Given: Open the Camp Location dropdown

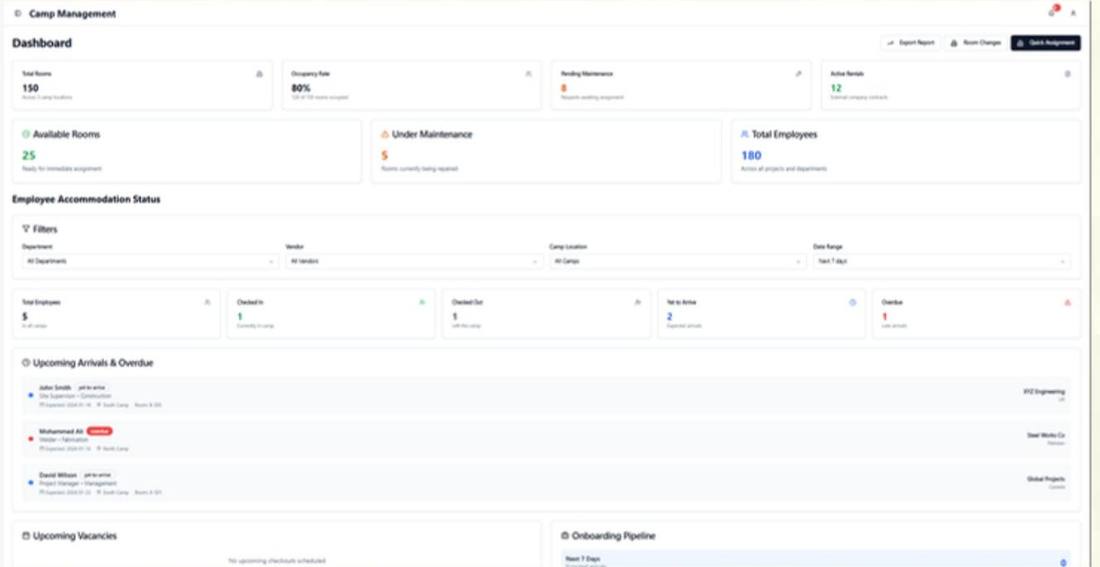Looking at the screenshot, I should pyautogui.click(x=678, y=261).
